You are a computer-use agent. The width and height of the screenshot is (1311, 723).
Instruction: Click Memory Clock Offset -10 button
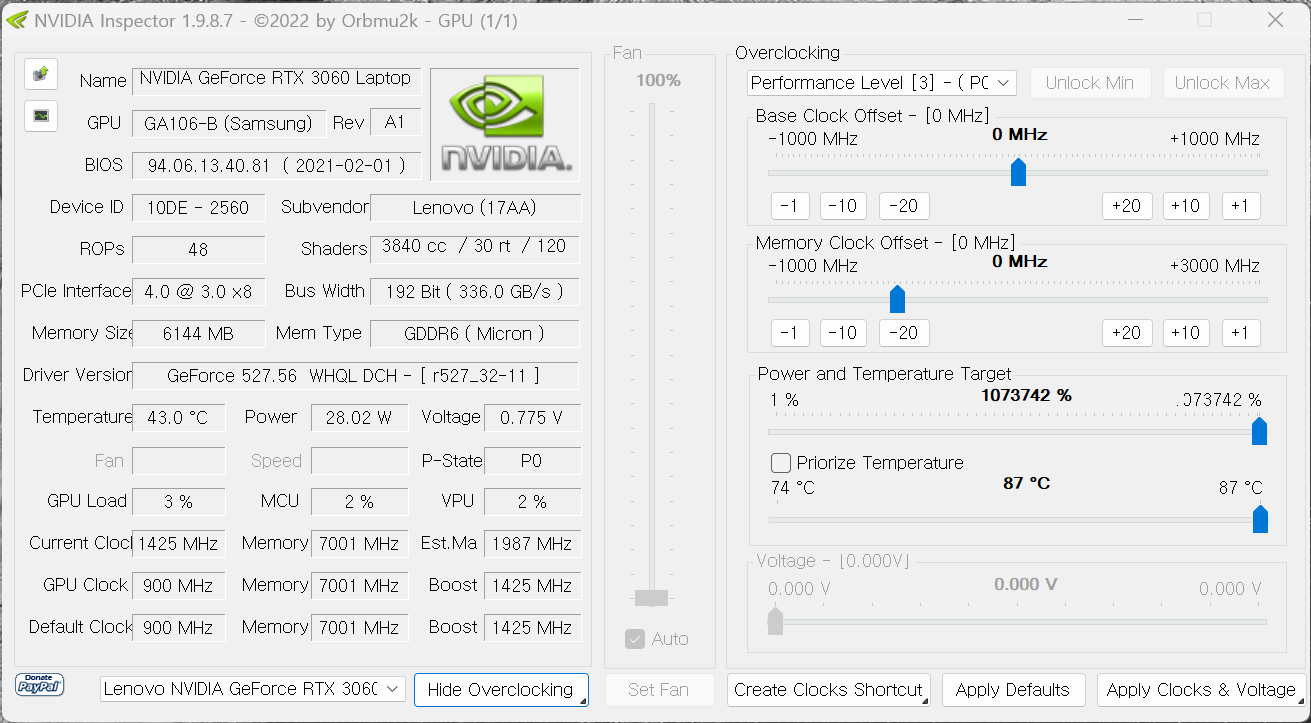point(843,333)
